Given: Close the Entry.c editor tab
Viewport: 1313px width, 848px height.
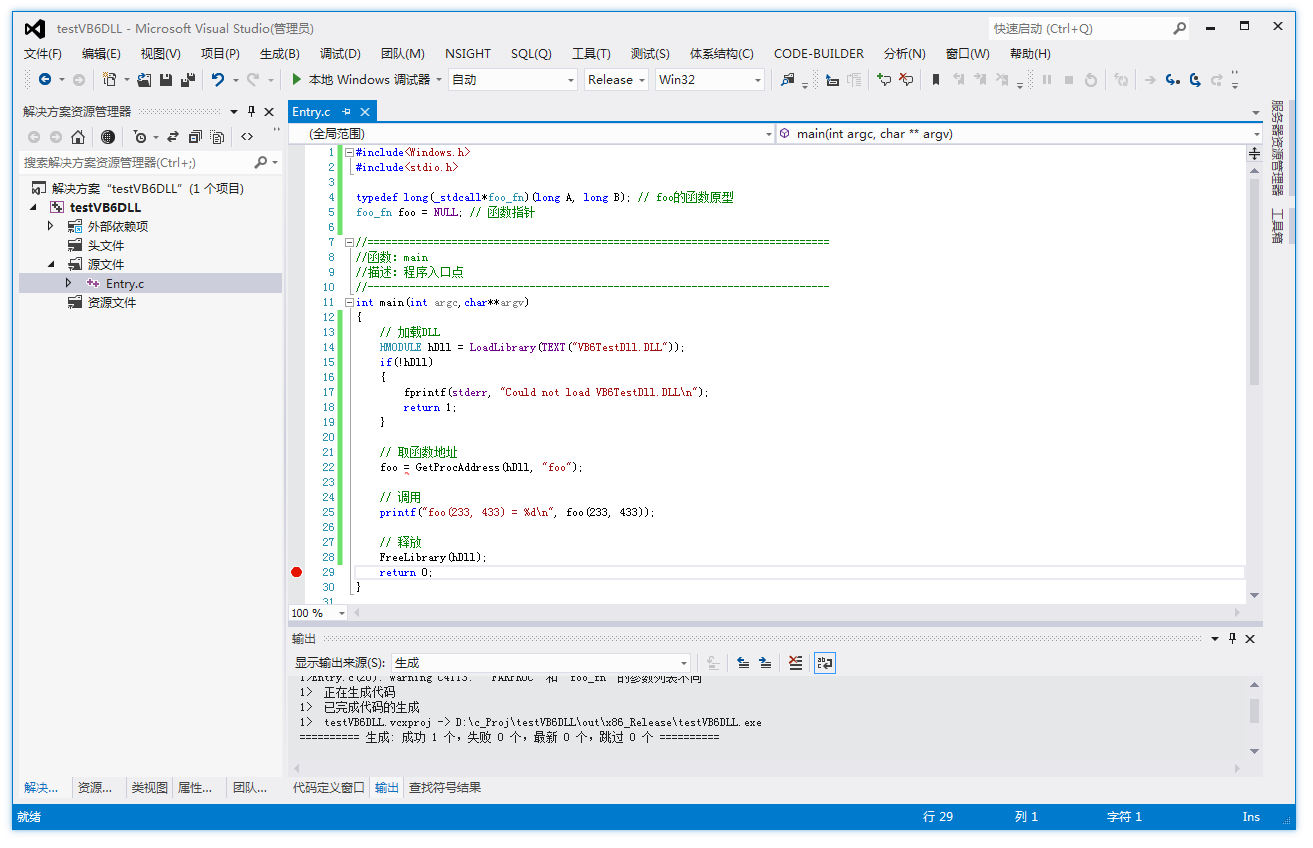Looking at the screenshot, I should tap(365, 112).
